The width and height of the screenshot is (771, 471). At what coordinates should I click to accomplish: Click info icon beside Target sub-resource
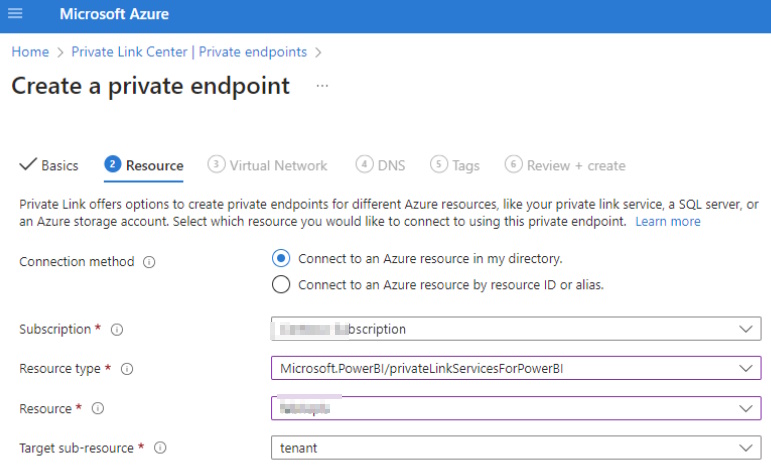pyautogui.click(x=160, y=448)
